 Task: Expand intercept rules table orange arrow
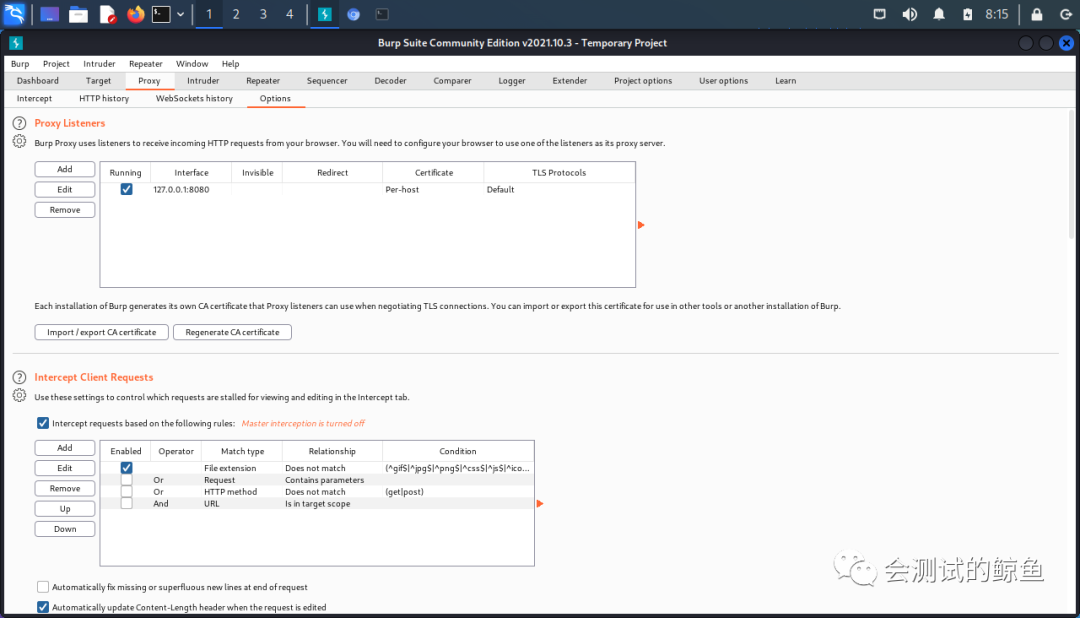[x=539, y=504]
